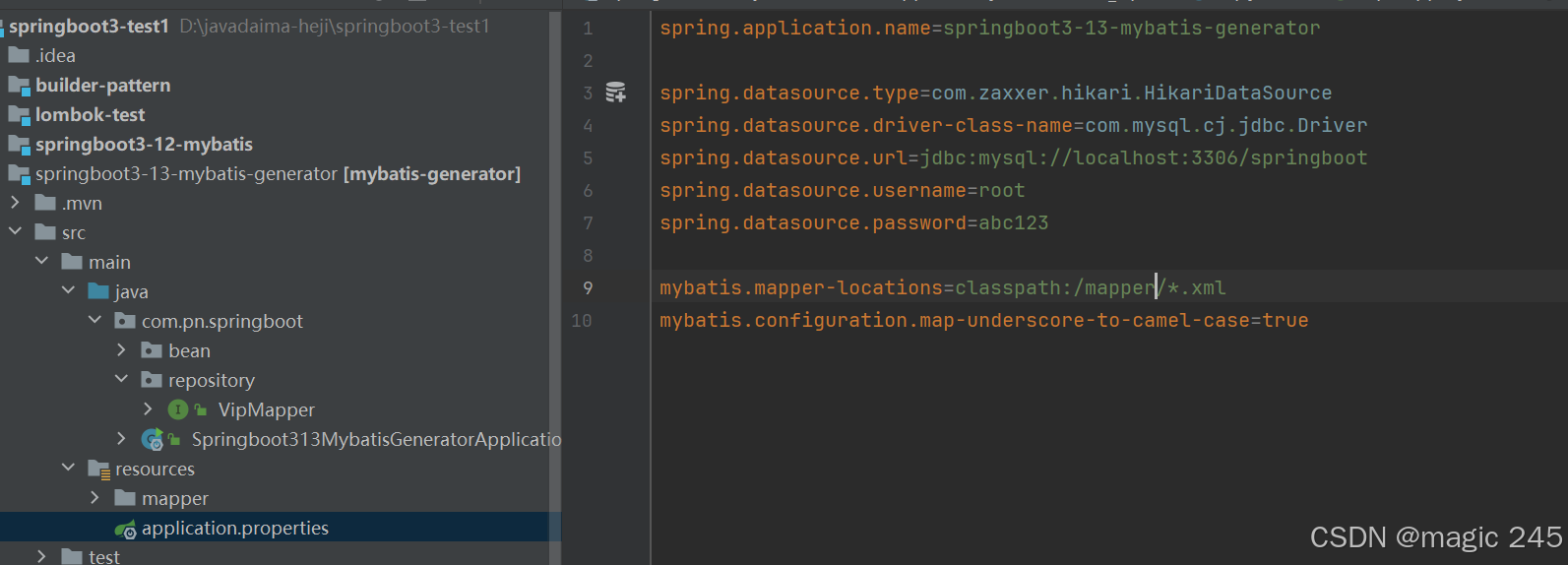Viewport: 1568px width, 565px height.
Task: Select the lombok-test module
Action: 91,115
